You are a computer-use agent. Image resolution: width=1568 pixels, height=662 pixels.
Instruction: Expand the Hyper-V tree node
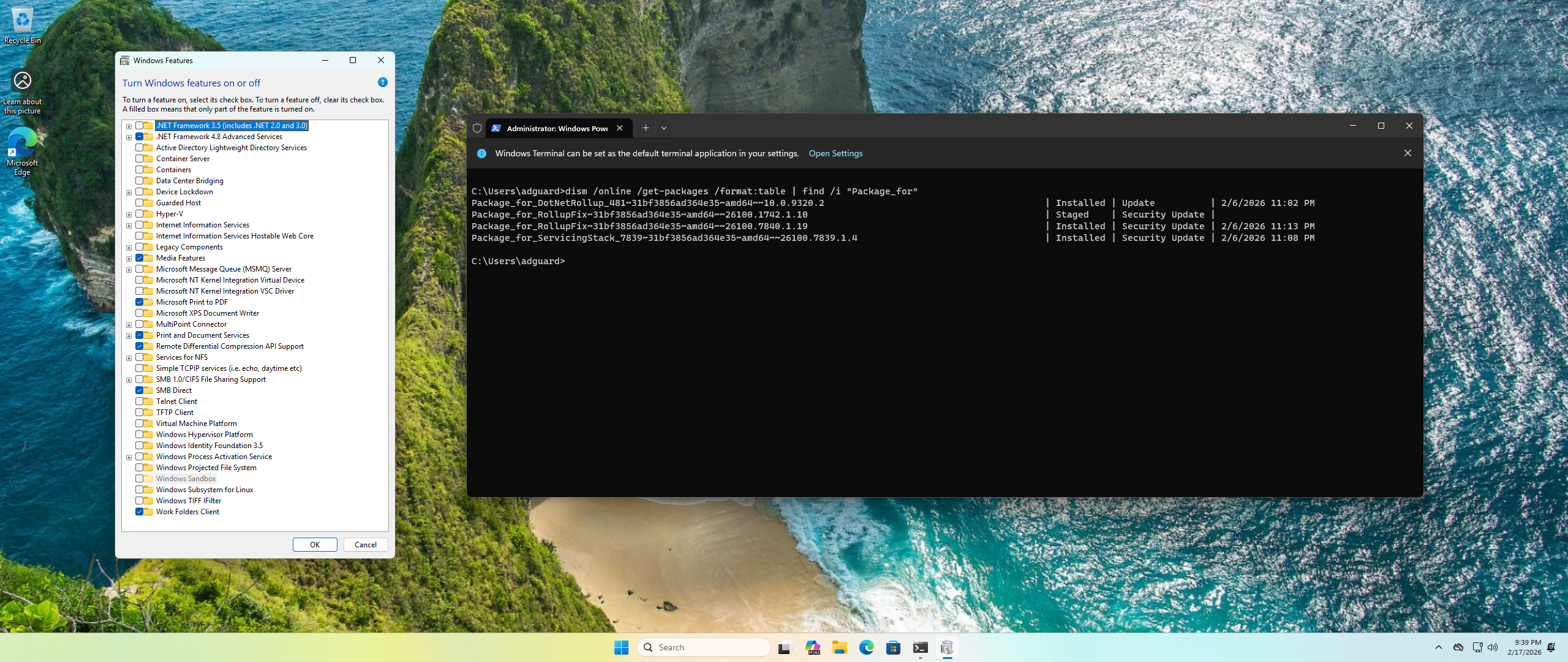129,215
